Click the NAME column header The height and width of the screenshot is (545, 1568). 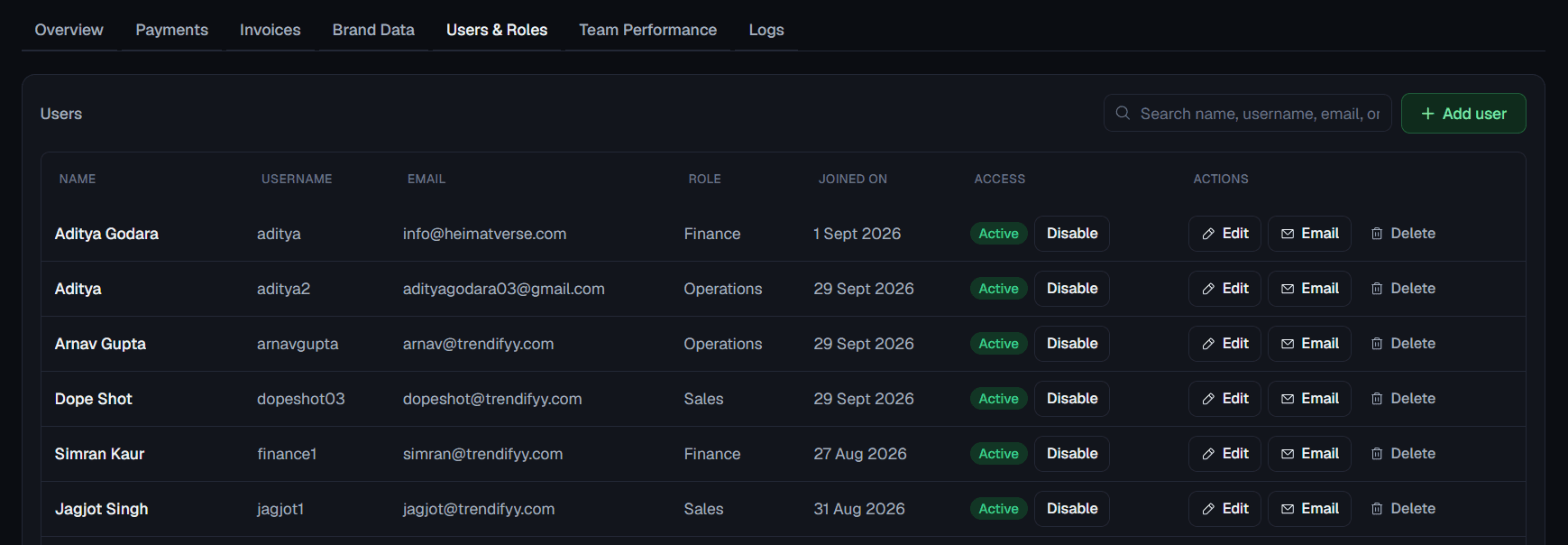(78, 179)
